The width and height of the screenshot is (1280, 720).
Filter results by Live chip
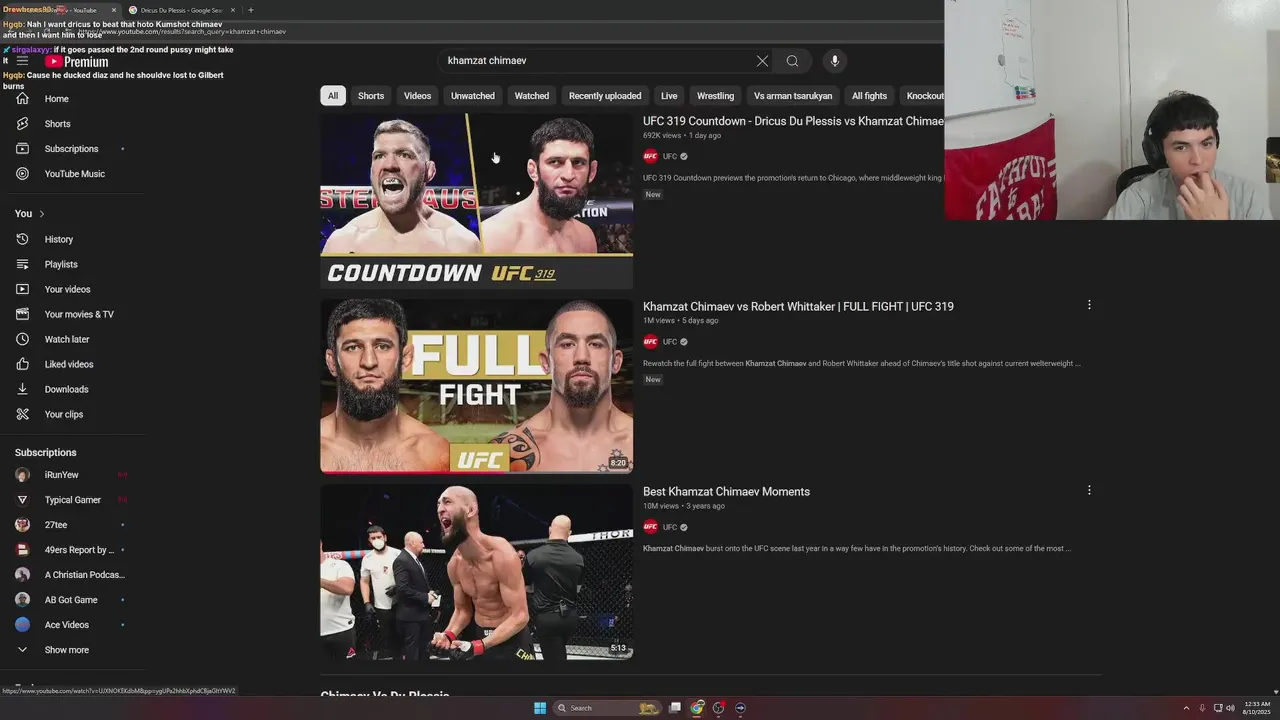(669, 96)
